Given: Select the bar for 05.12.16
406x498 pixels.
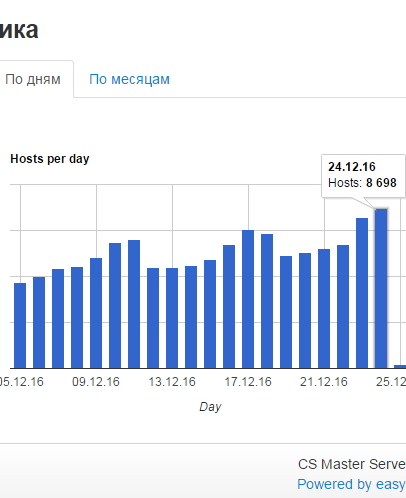Looking at the screenshot, I should point(20,326).
